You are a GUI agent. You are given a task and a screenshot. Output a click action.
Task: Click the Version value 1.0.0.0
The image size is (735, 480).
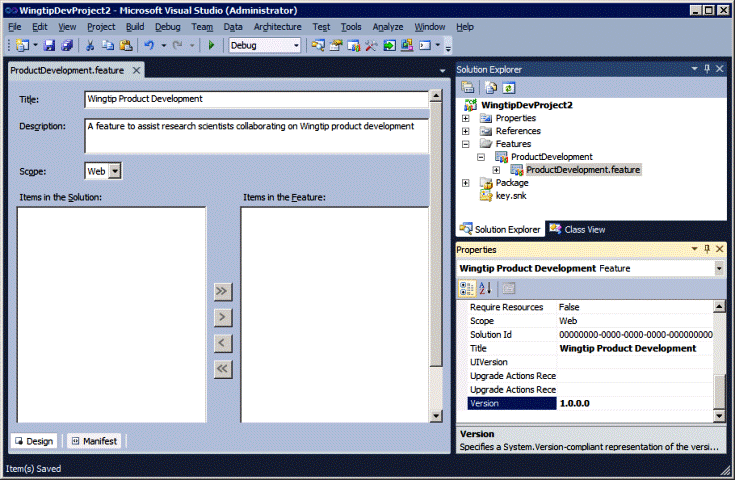[x=575, y=404]
